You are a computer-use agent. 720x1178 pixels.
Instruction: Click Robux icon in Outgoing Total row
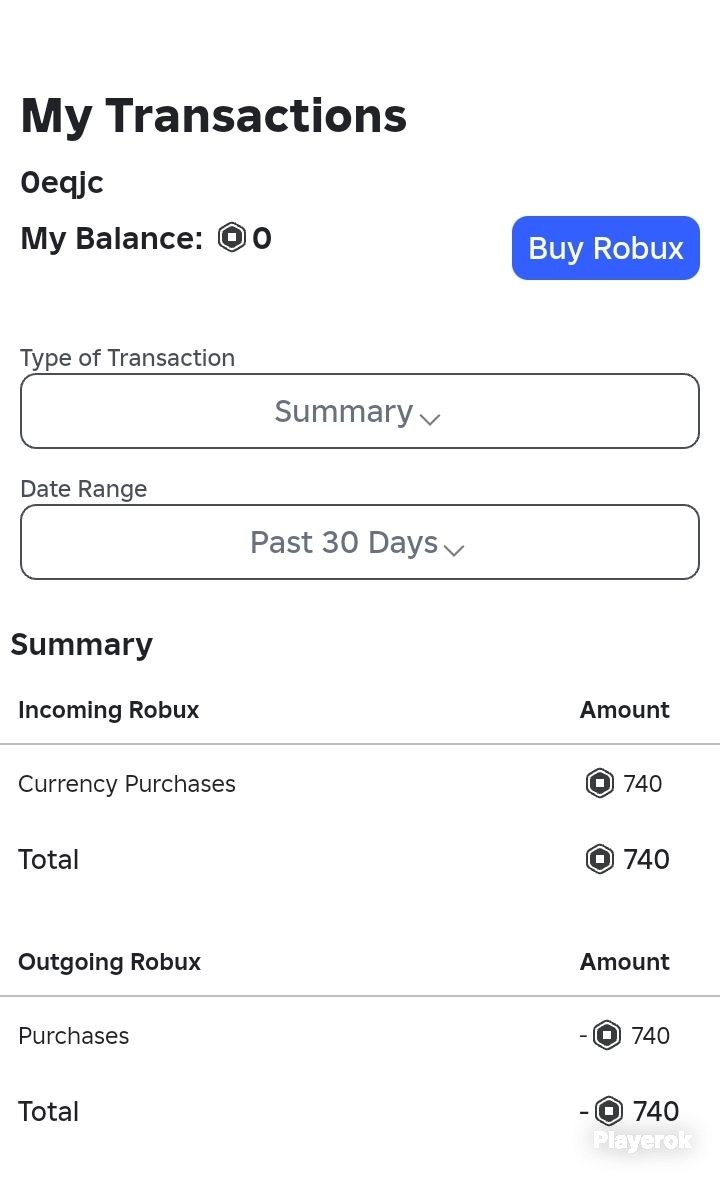click(x=608, y=1110)
